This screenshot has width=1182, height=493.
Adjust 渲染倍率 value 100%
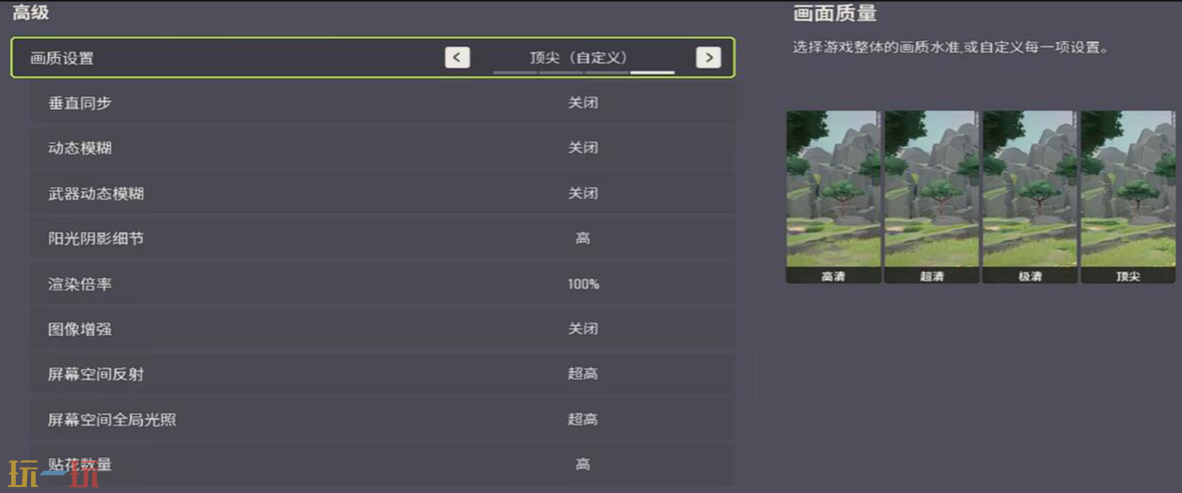[583, 284]
